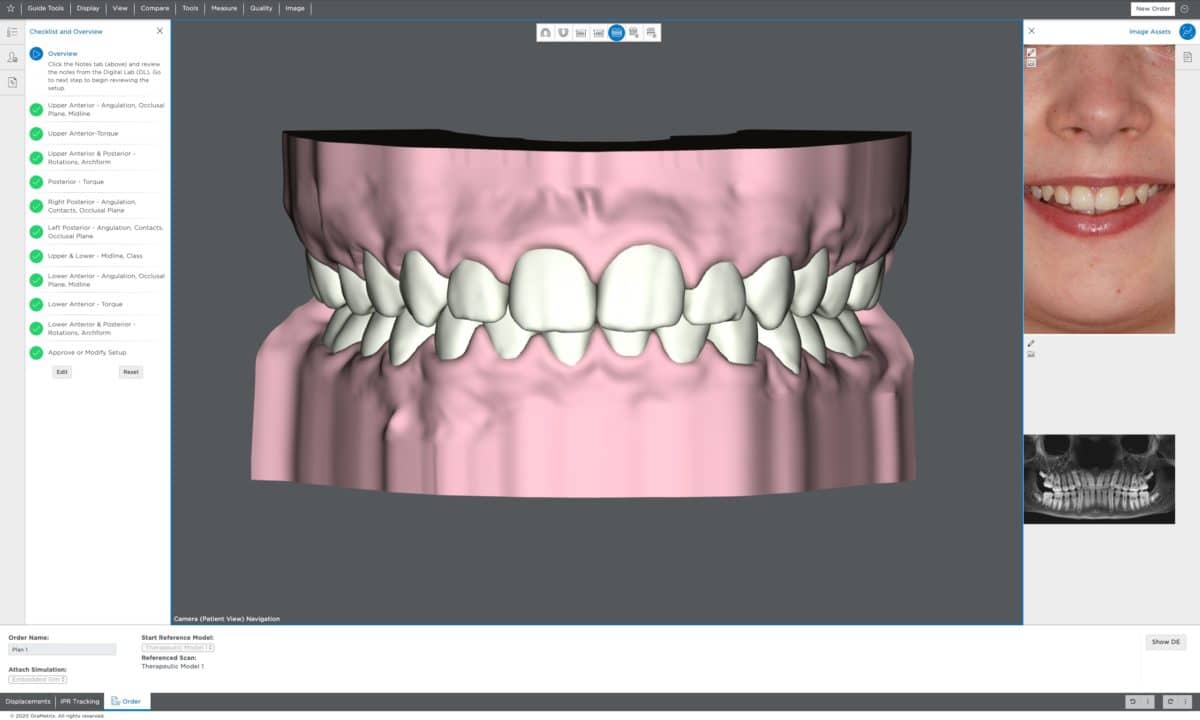Toggle the Upper Anterior-Torque checklist checkmark
The height and width of the screenshot is (720, 1200).
tap(36, 132)
